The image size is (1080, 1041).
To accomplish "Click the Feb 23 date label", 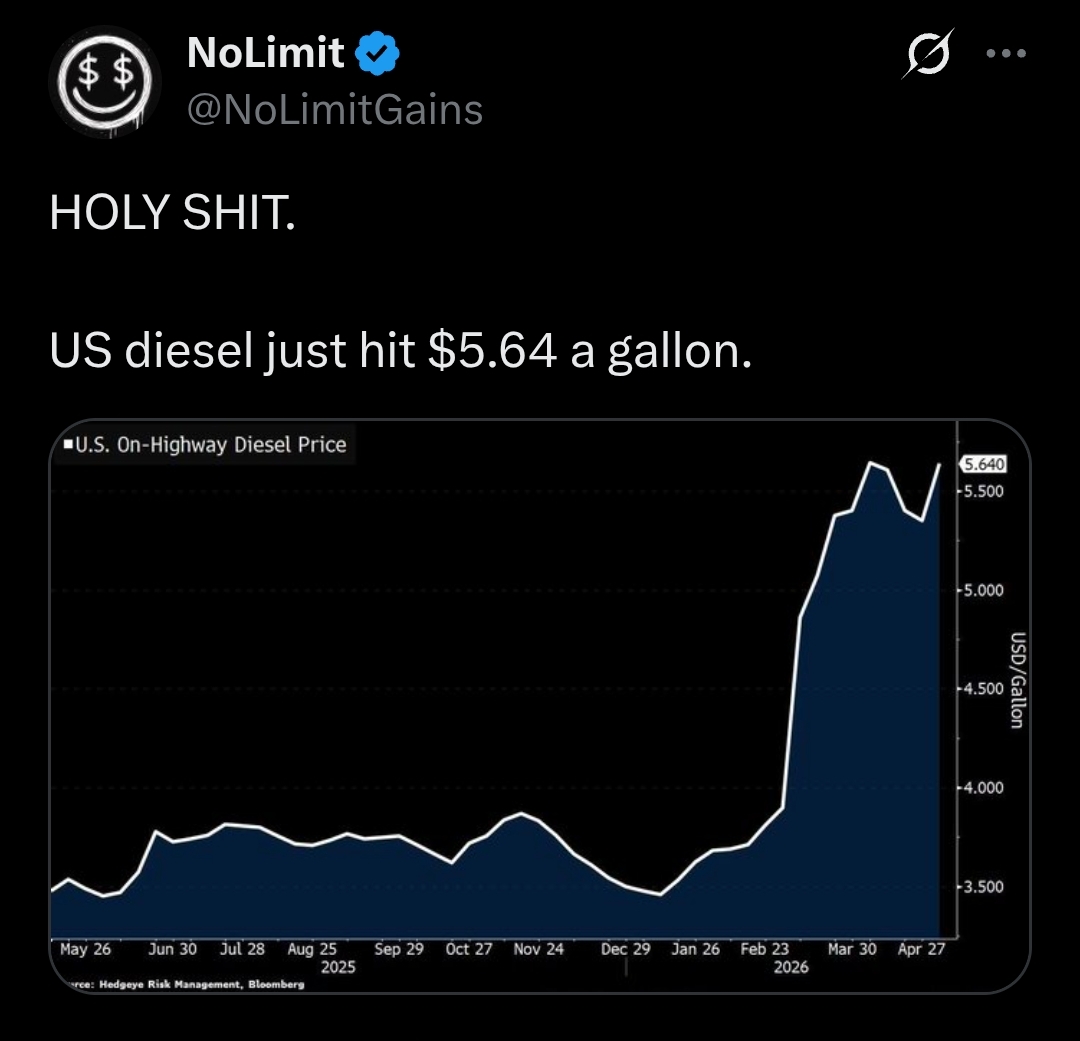I will [765, 949].
